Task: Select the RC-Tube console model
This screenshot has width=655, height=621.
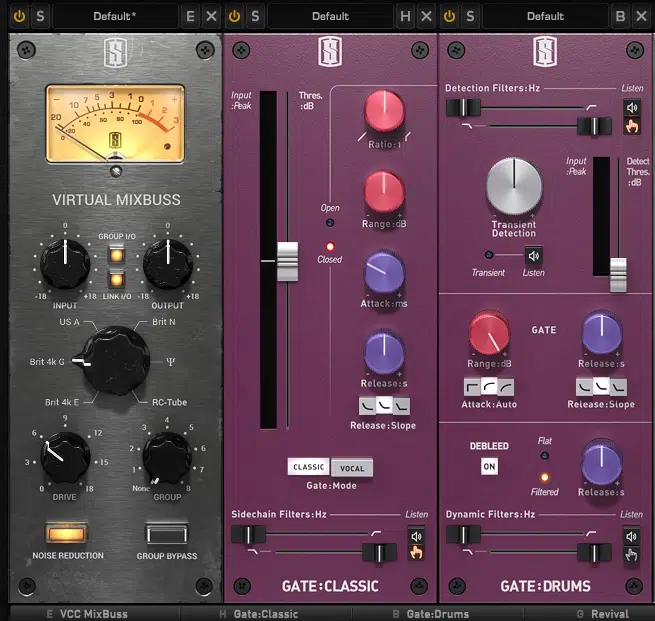Action: 169,402
